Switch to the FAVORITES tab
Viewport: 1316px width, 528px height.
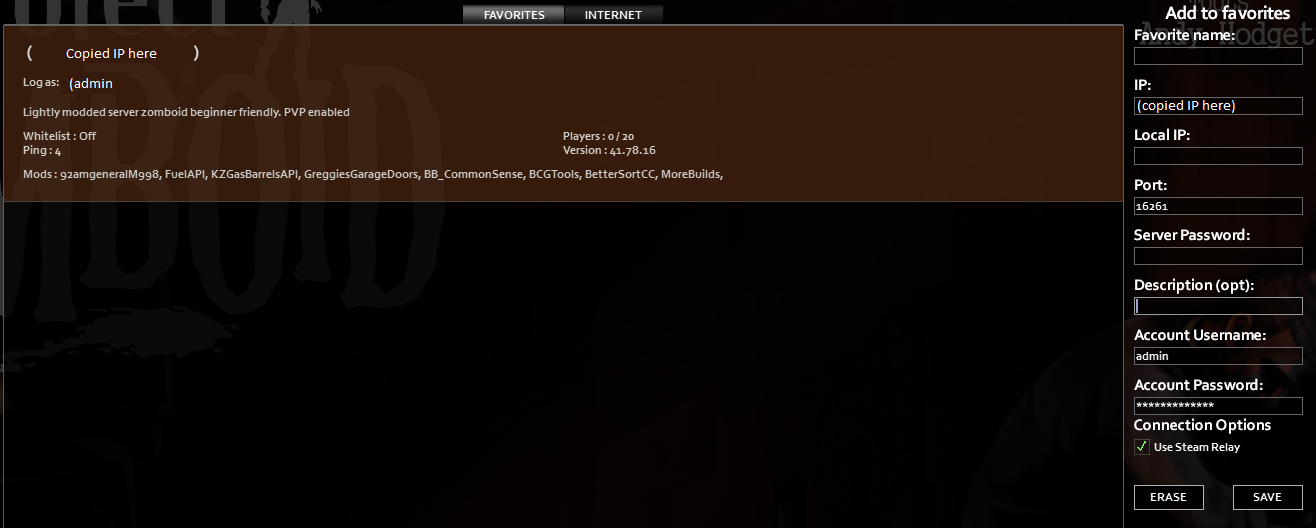(514, 15)
